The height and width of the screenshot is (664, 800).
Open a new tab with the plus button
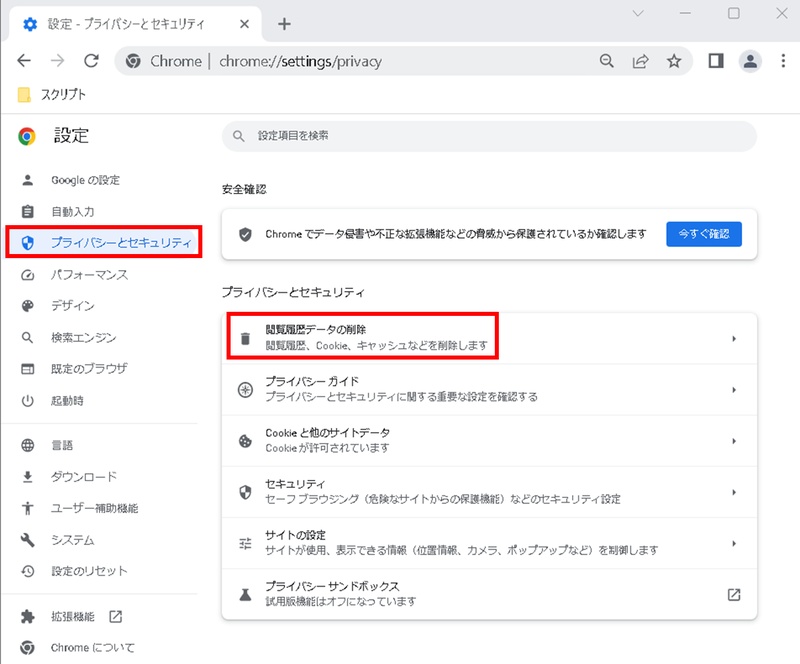(x=286, y=22)
